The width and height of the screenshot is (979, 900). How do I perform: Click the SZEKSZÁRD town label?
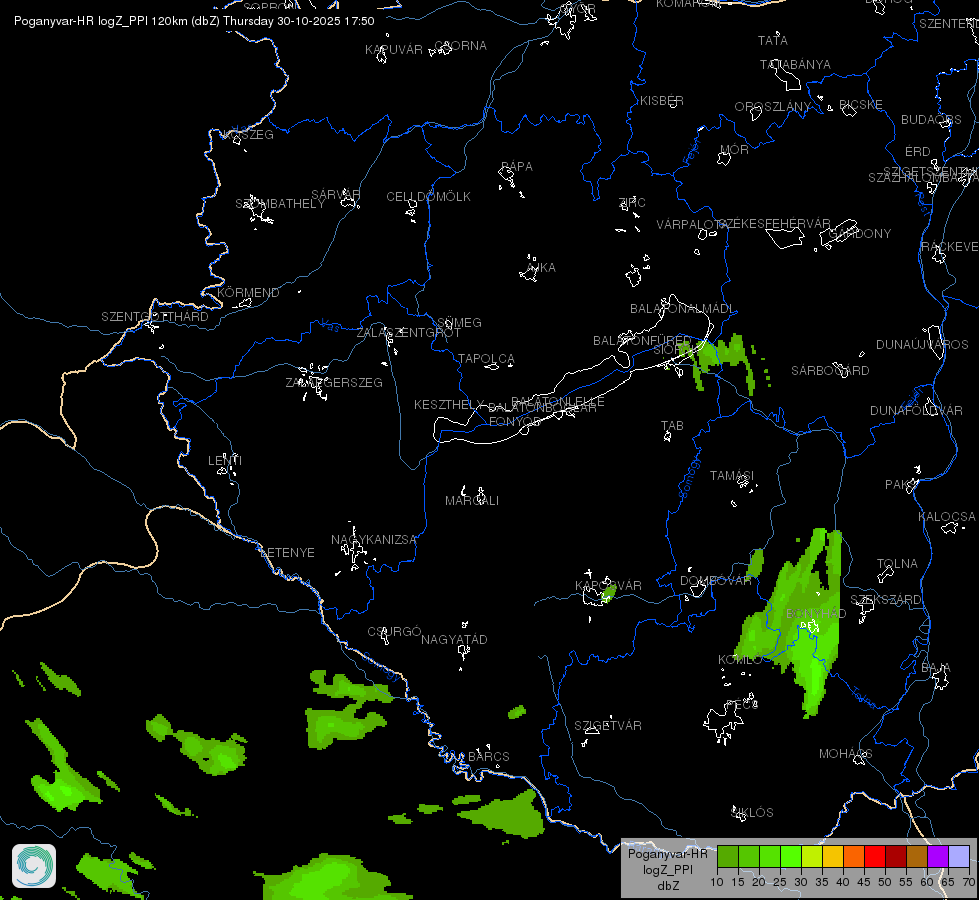pyautogui.click(x=885, y=600)
